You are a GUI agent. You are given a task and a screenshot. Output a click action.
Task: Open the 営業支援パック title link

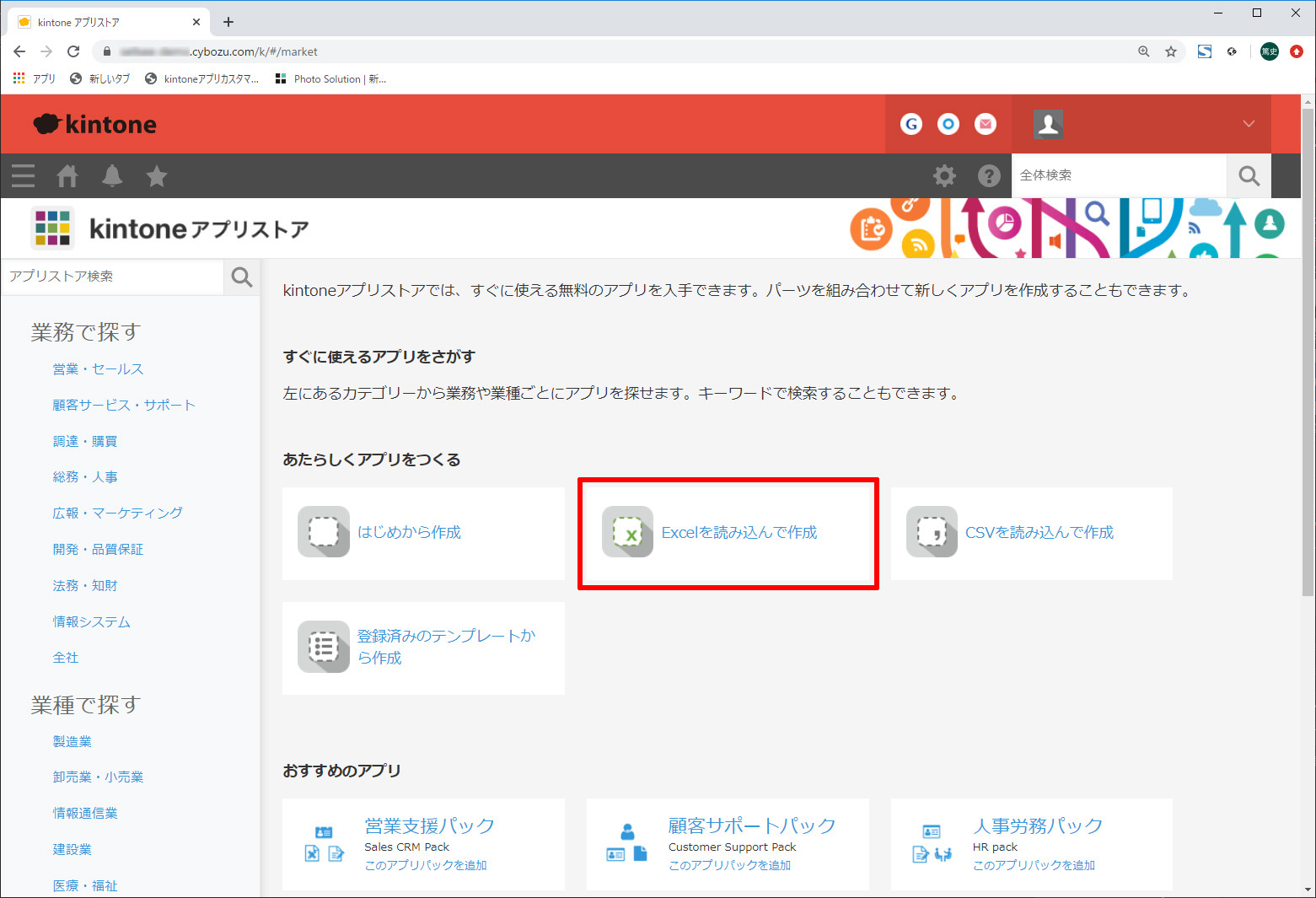pos(429,825)
